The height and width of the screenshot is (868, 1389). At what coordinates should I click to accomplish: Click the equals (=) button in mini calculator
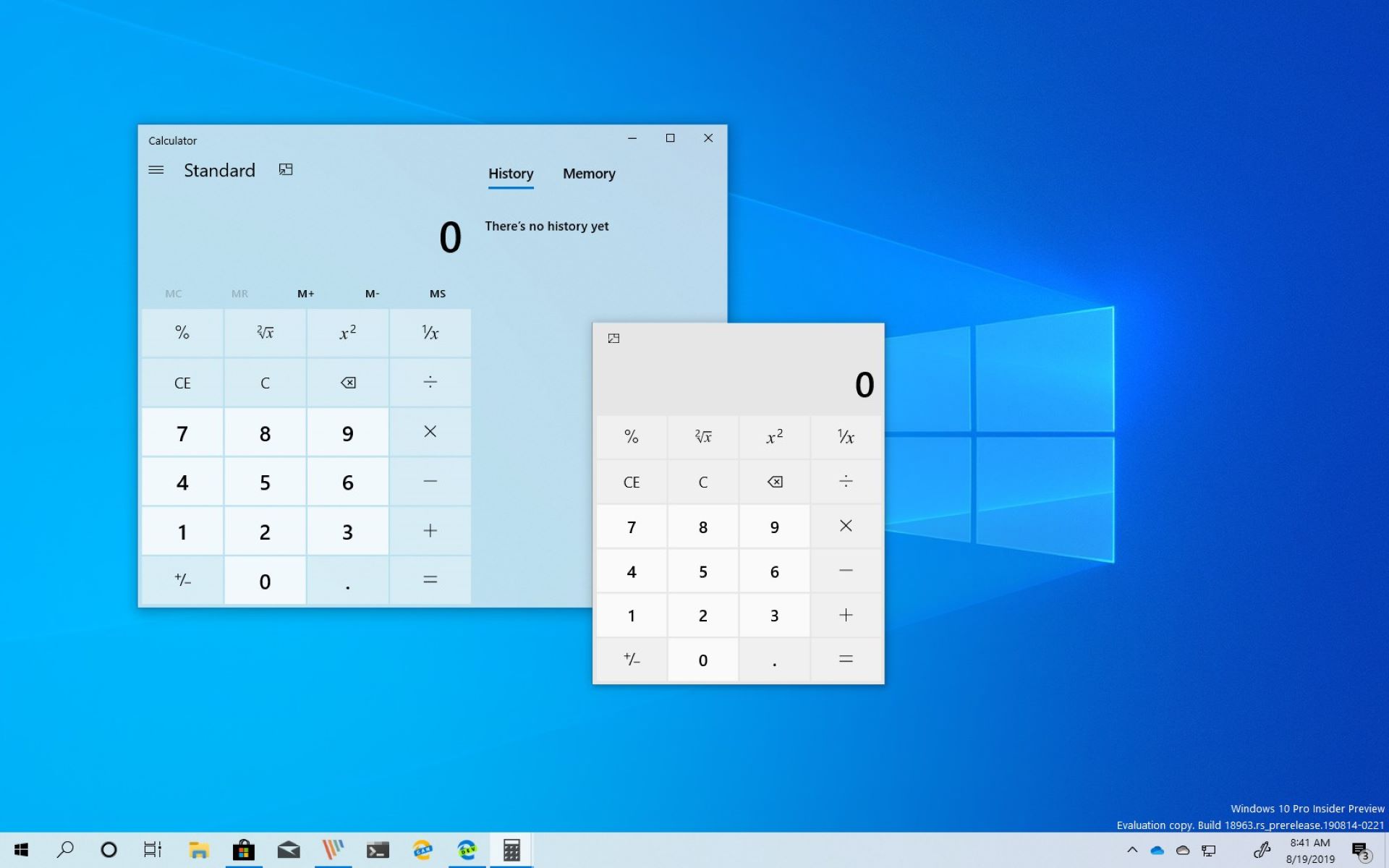[x=845, y=659]
